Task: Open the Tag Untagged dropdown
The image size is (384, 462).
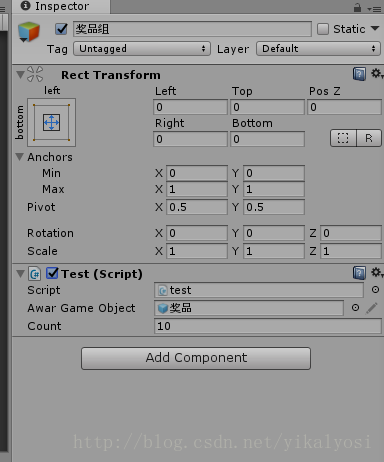Action: click(x=142, y=49)
